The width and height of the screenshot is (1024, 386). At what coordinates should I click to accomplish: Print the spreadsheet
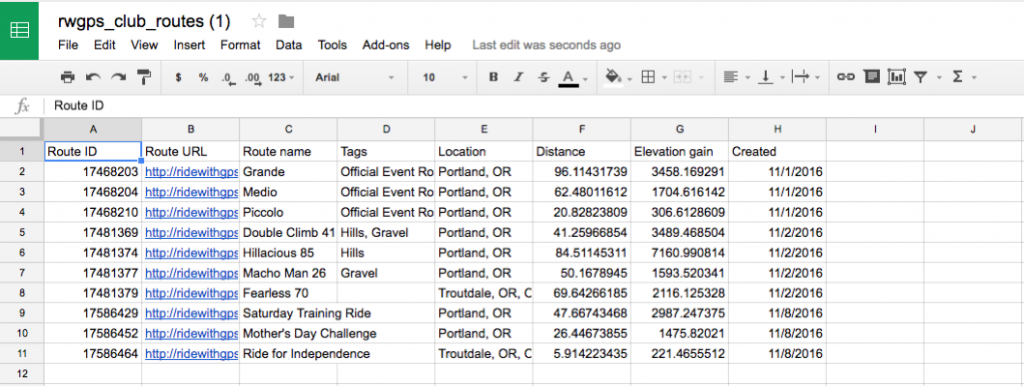[67, 77]
